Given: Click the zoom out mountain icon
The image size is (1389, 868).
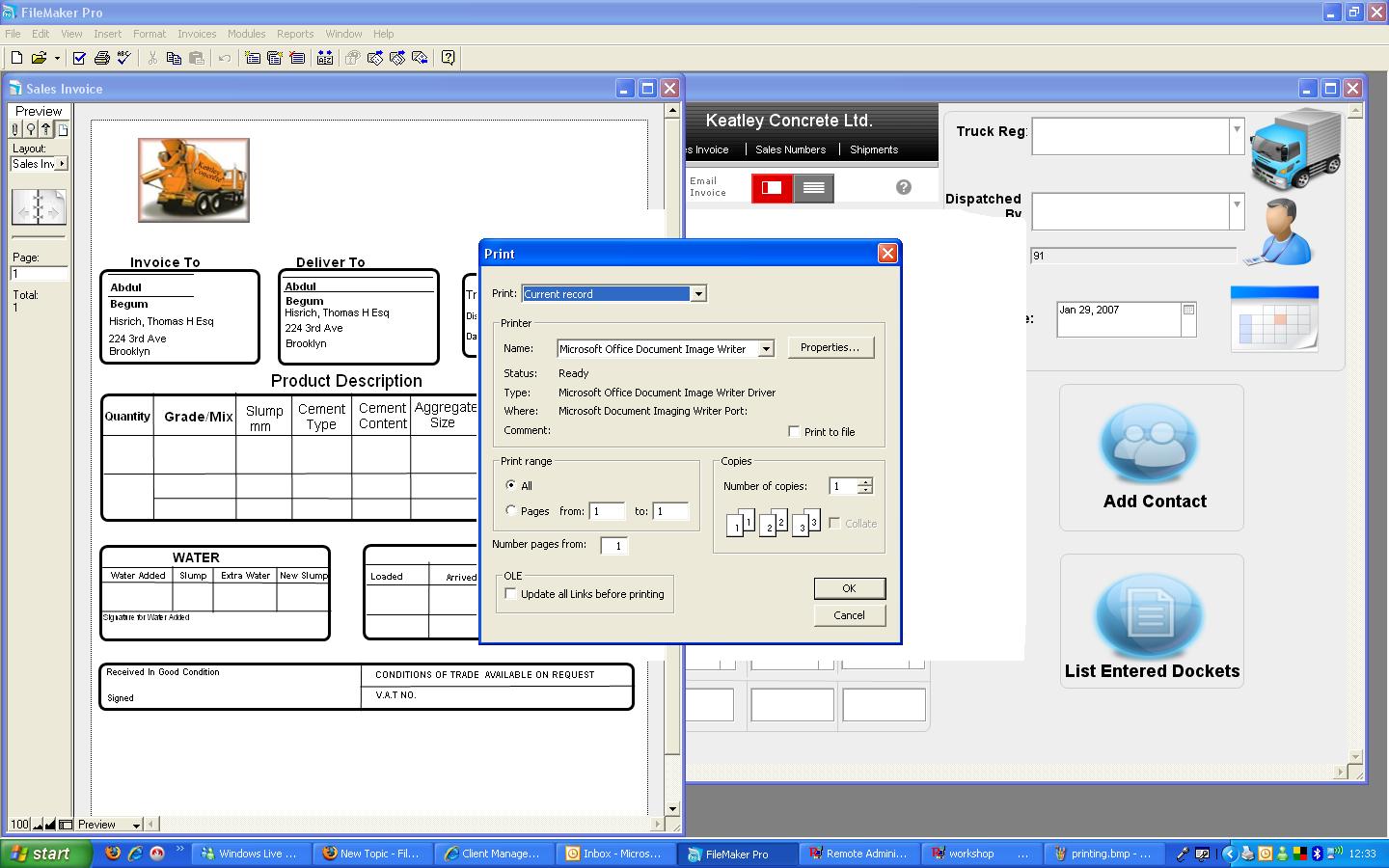Looking at the screenshot, I should [38, 825].
